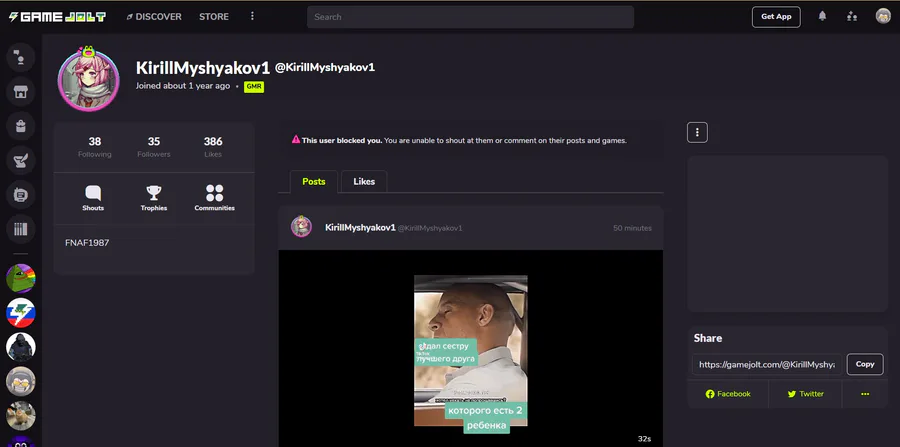Click the Game Jolt logo
This screenshot has height=447, width=900.
[x=57, y=17]
